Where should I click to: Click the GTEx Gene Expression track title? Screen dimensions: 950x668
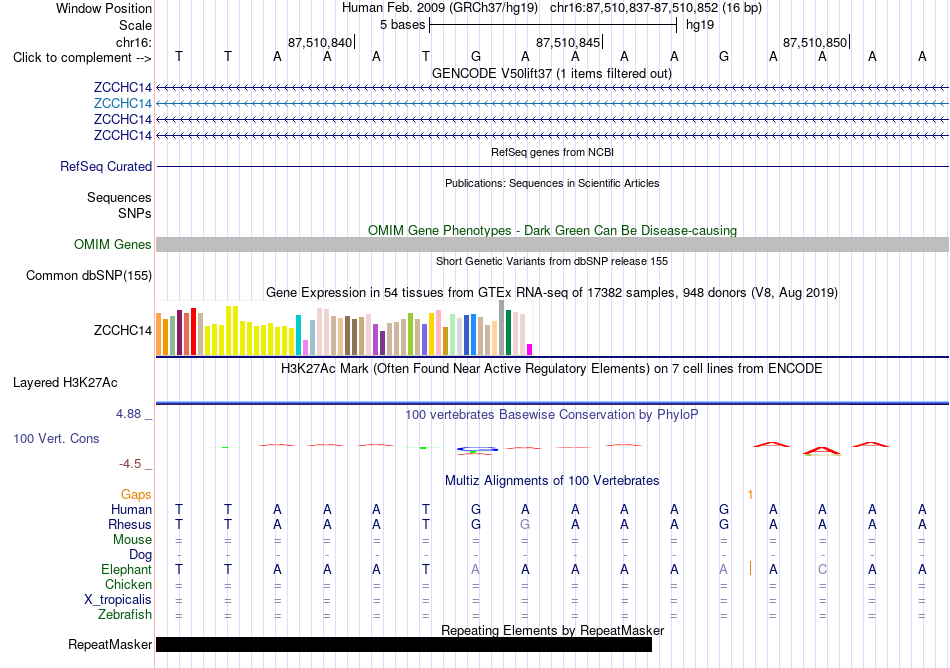tap(552, 293)
